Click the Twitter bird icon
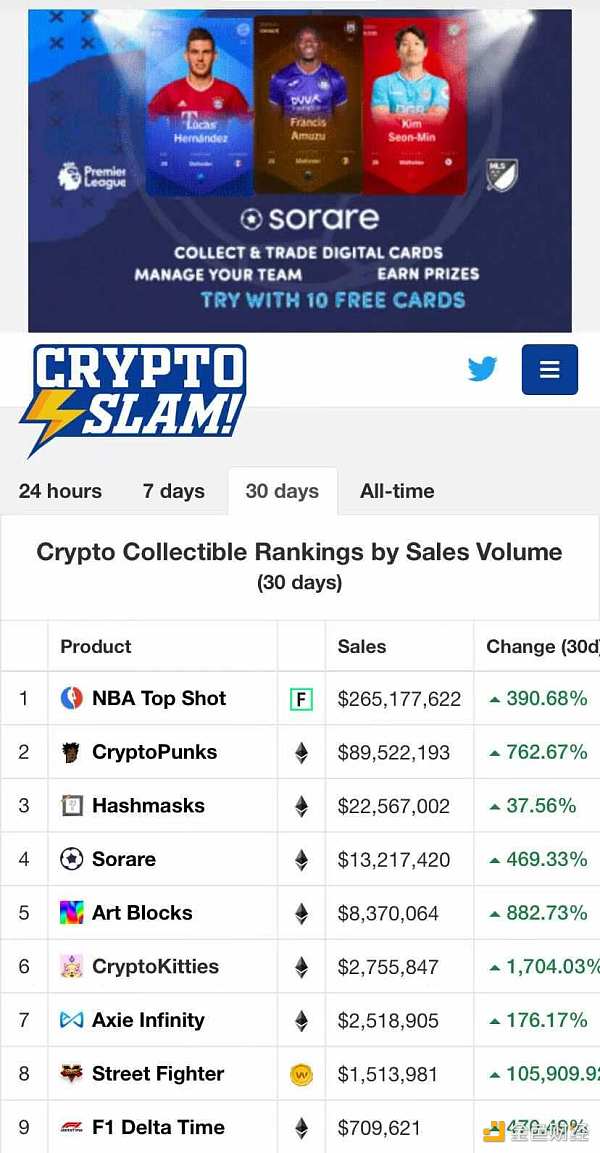The width and height of the screenshot is (600, 1153). 483,369
